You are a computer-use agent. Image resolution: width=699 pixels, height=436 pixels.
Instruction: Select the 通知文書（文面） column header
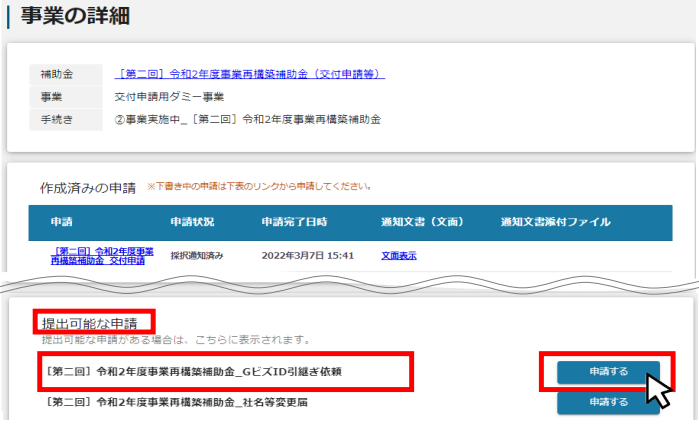422,222
